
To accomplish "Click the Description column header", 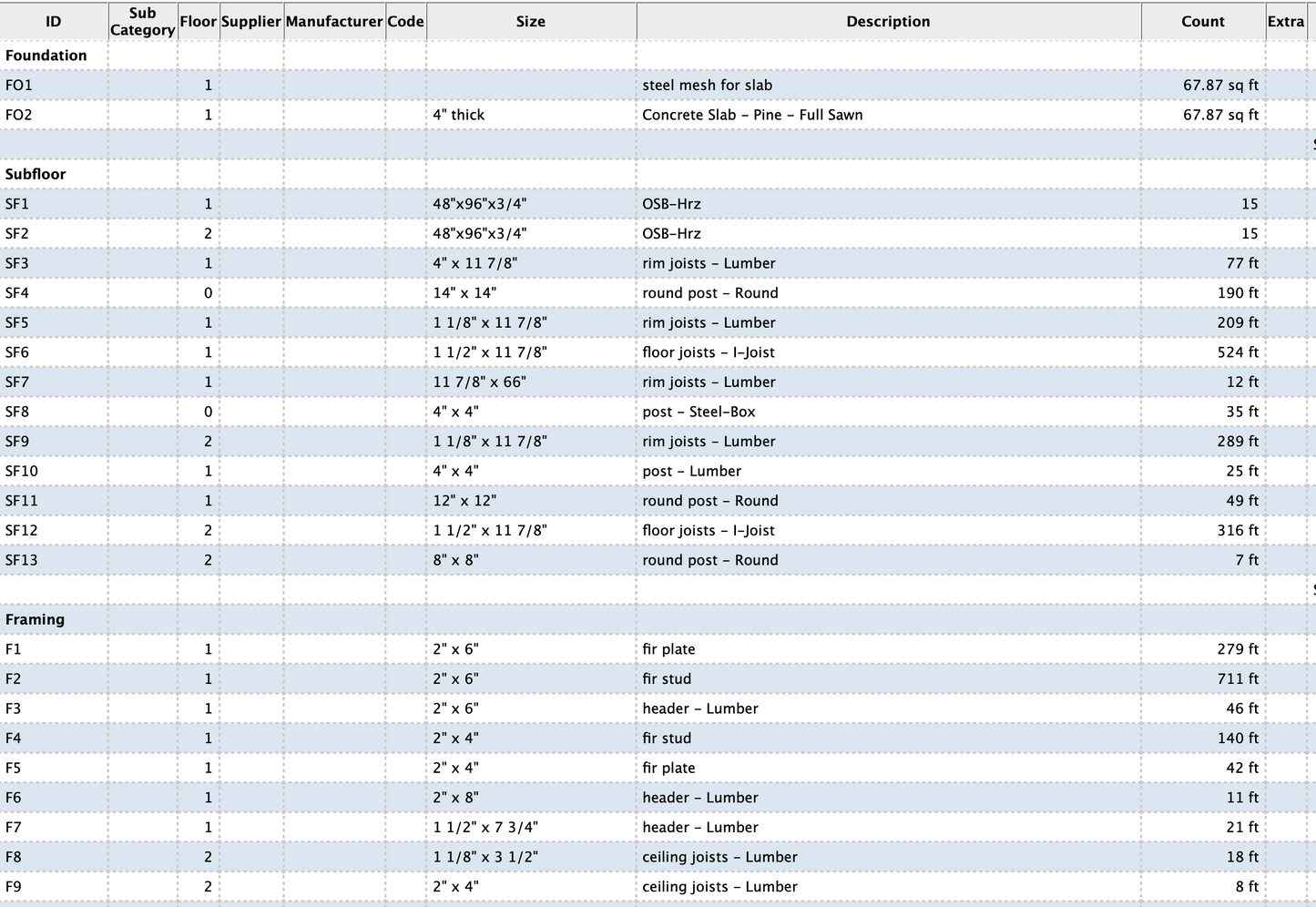I will [x=888, y=22].
